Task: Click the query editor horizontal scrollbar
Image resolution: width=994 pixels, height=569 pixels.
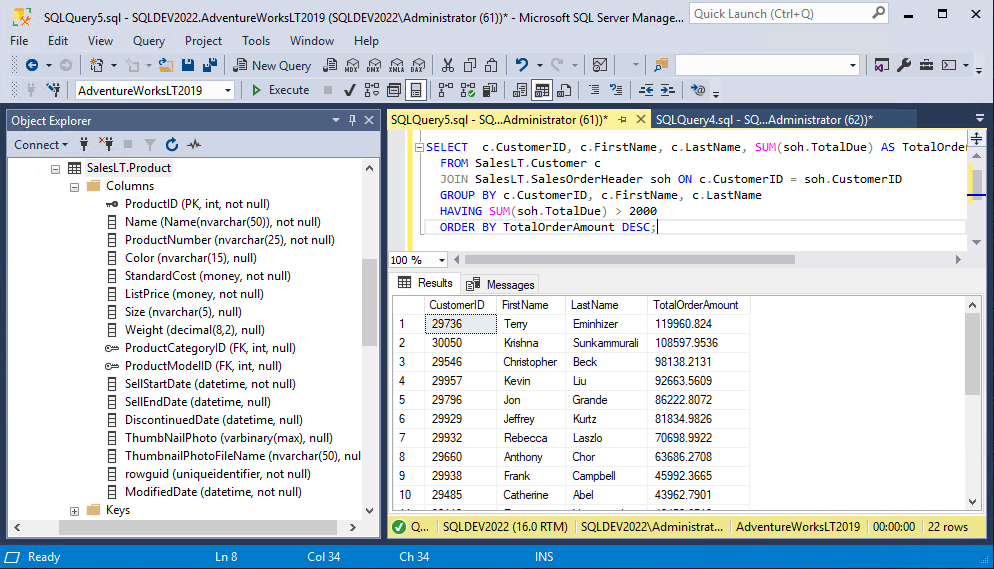Action: point(629,260)
